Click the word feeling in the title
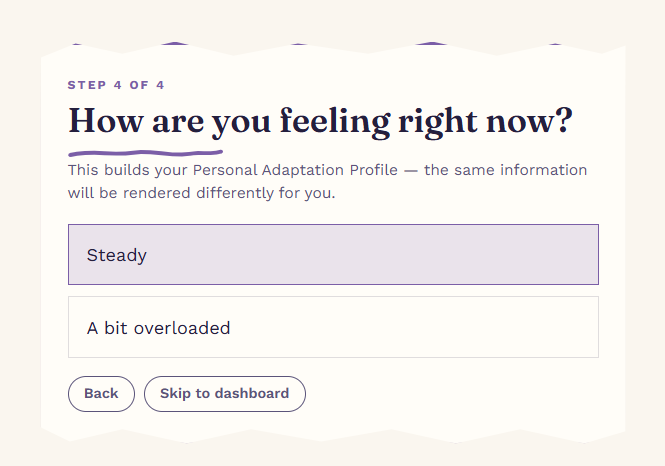 pyautogui.click(x=335, y=121)
